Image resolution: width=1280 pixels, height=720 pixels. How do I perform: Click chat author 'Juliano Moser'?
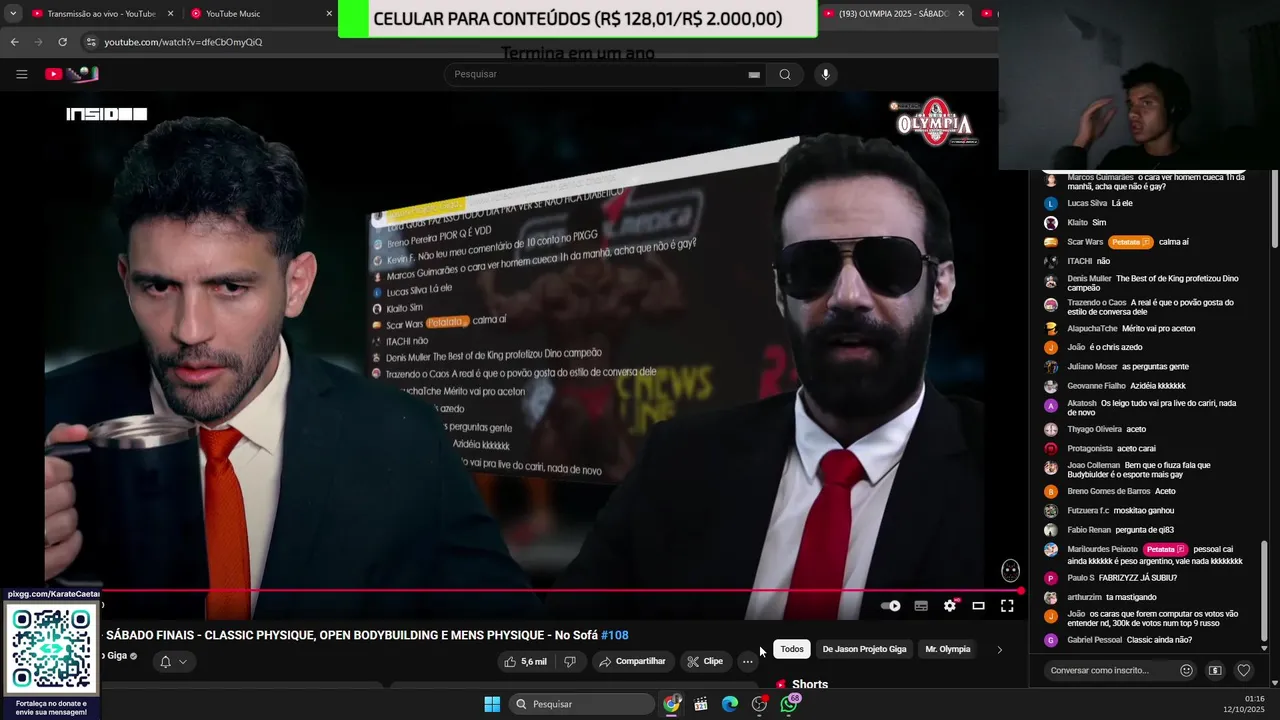1092,366
